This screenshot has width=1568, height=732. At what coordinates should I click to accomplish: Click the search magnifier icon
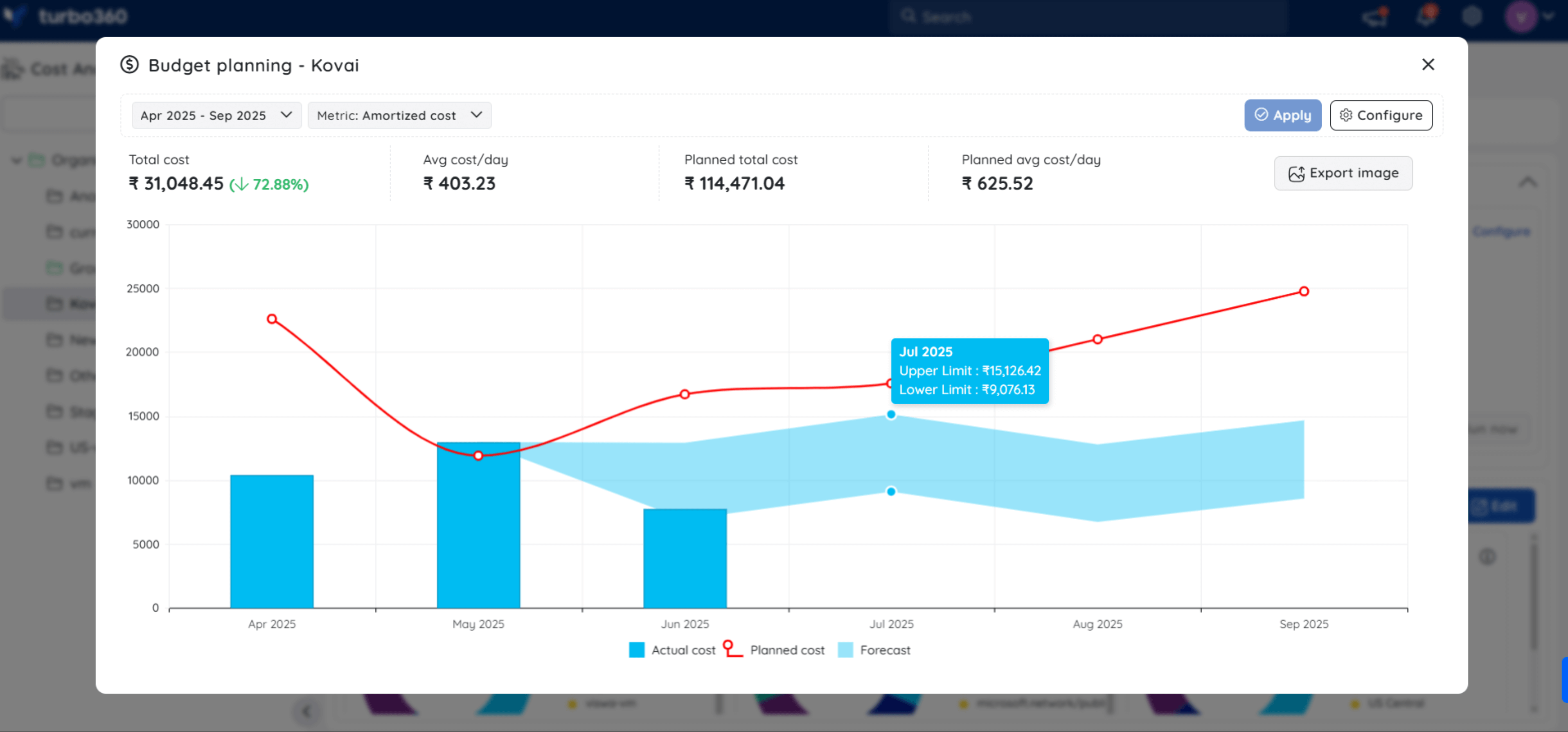coord(909,16)
